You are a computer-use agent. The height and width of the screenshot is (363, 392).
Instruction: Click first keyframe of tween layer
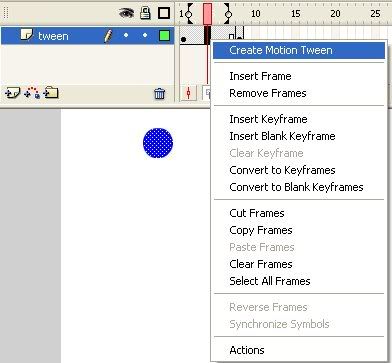coord(183,39)
